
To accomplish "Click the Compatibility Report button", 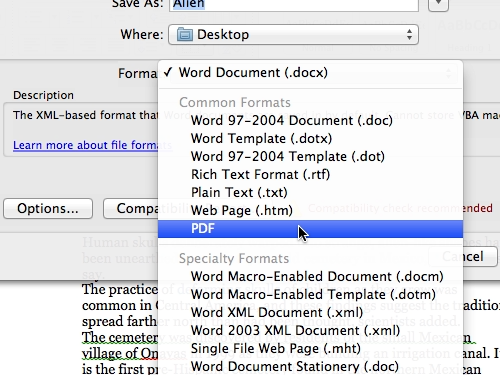I will click(x=131, y=209).
